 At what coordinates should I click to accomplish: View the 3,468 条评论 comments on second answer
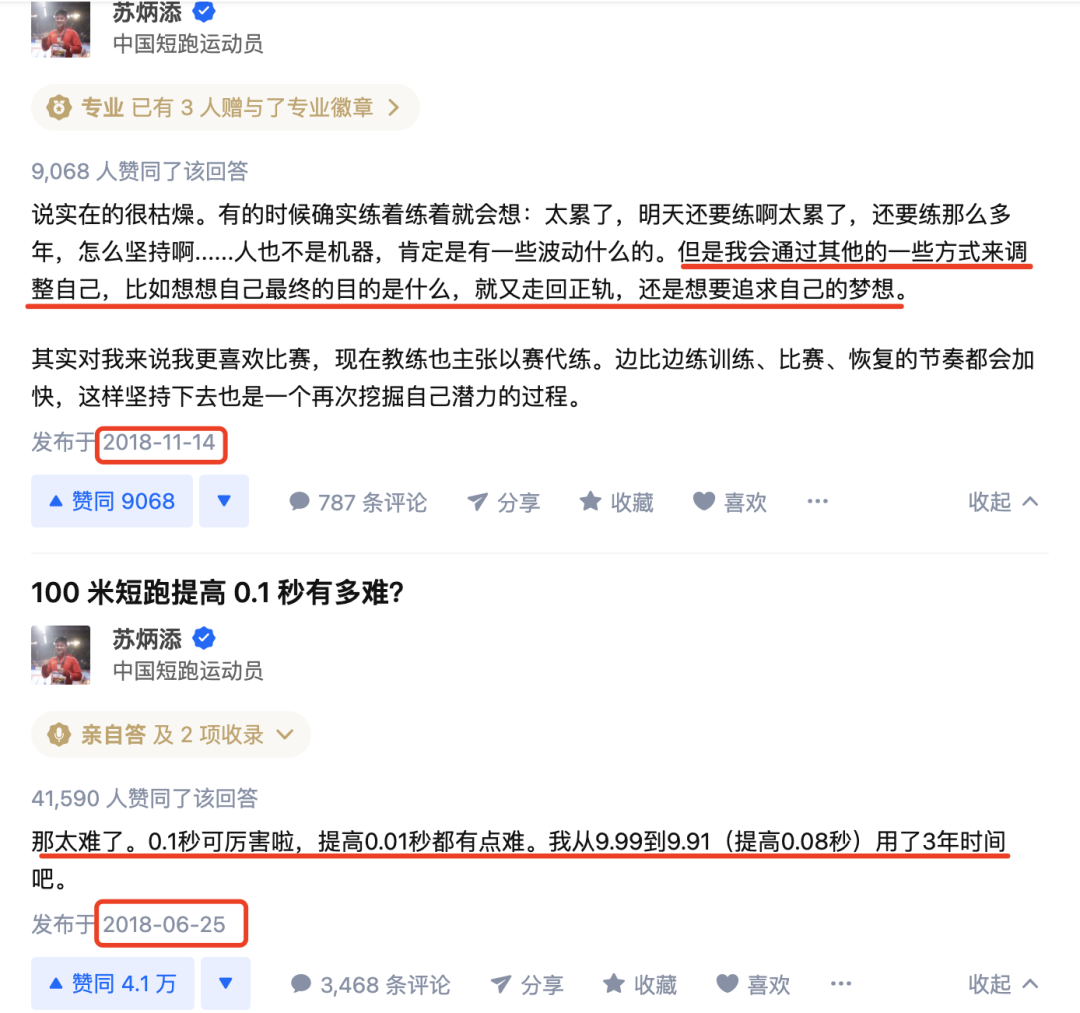tap(371, 985)
